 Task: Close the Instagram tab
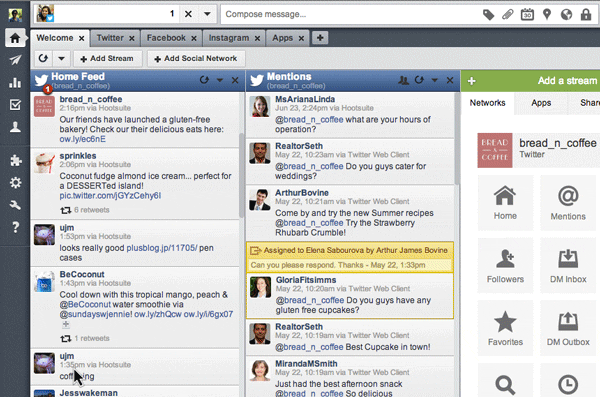pyautogui.click(x=258, y=38)
